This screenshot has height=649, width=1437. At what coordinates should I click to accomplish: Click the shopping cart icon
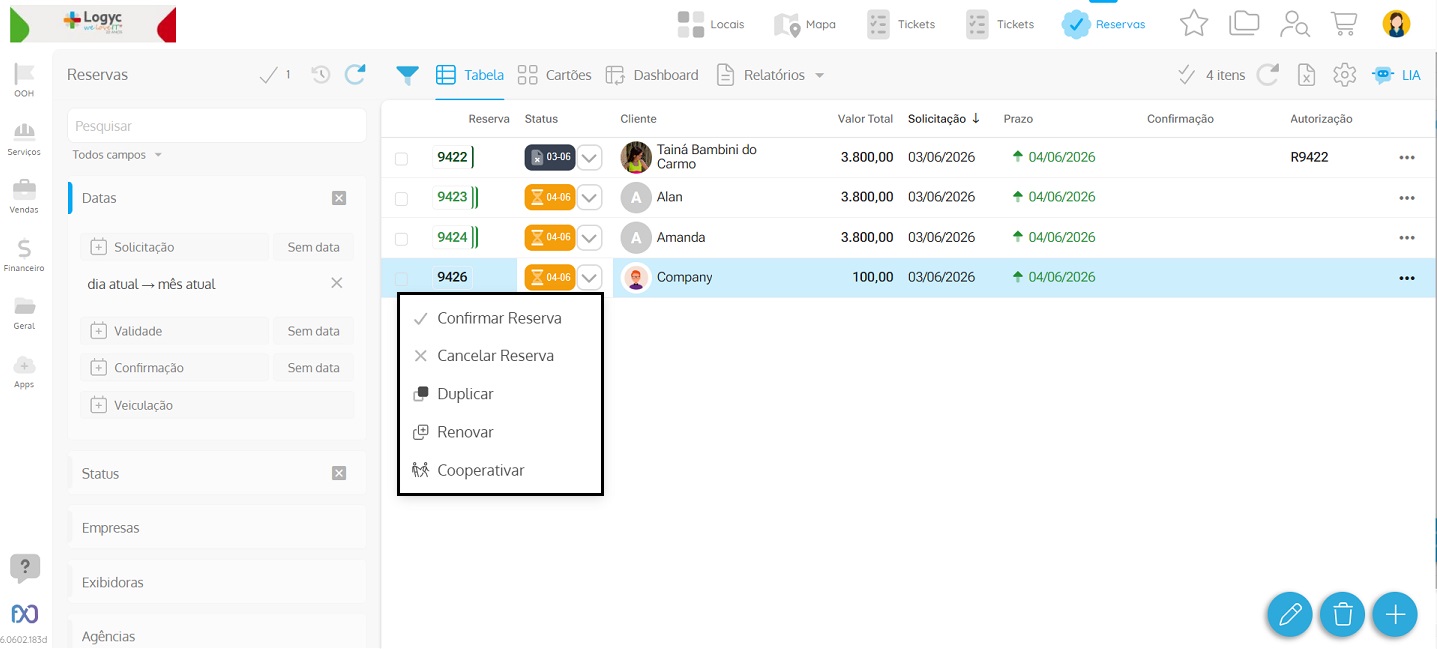coord(1344,23)
